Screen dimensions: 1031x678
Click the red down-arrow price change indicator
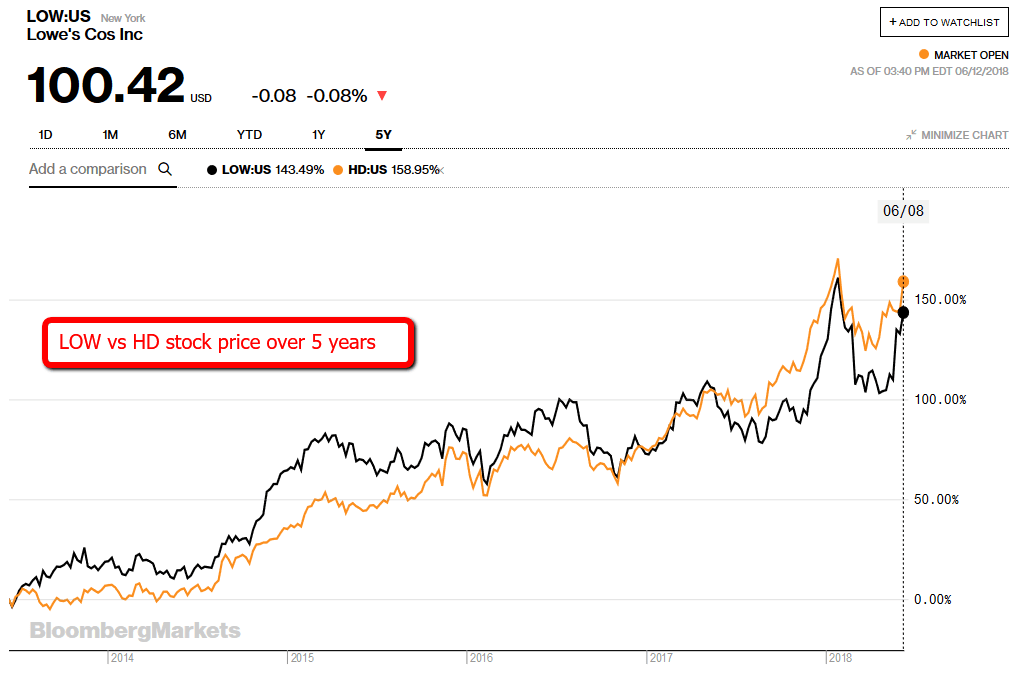pyautogui.click(x=382, y=96)
